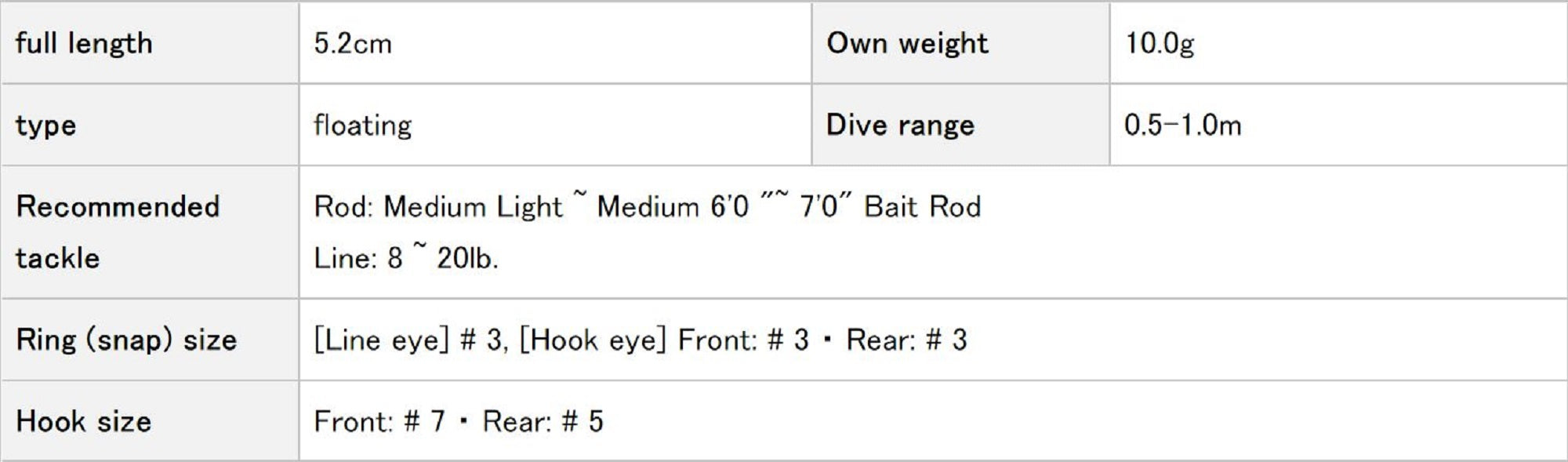This screenshot has height=462, width=1568.
Task: Select the 10.0g weight value
Action: point(1160,43)
